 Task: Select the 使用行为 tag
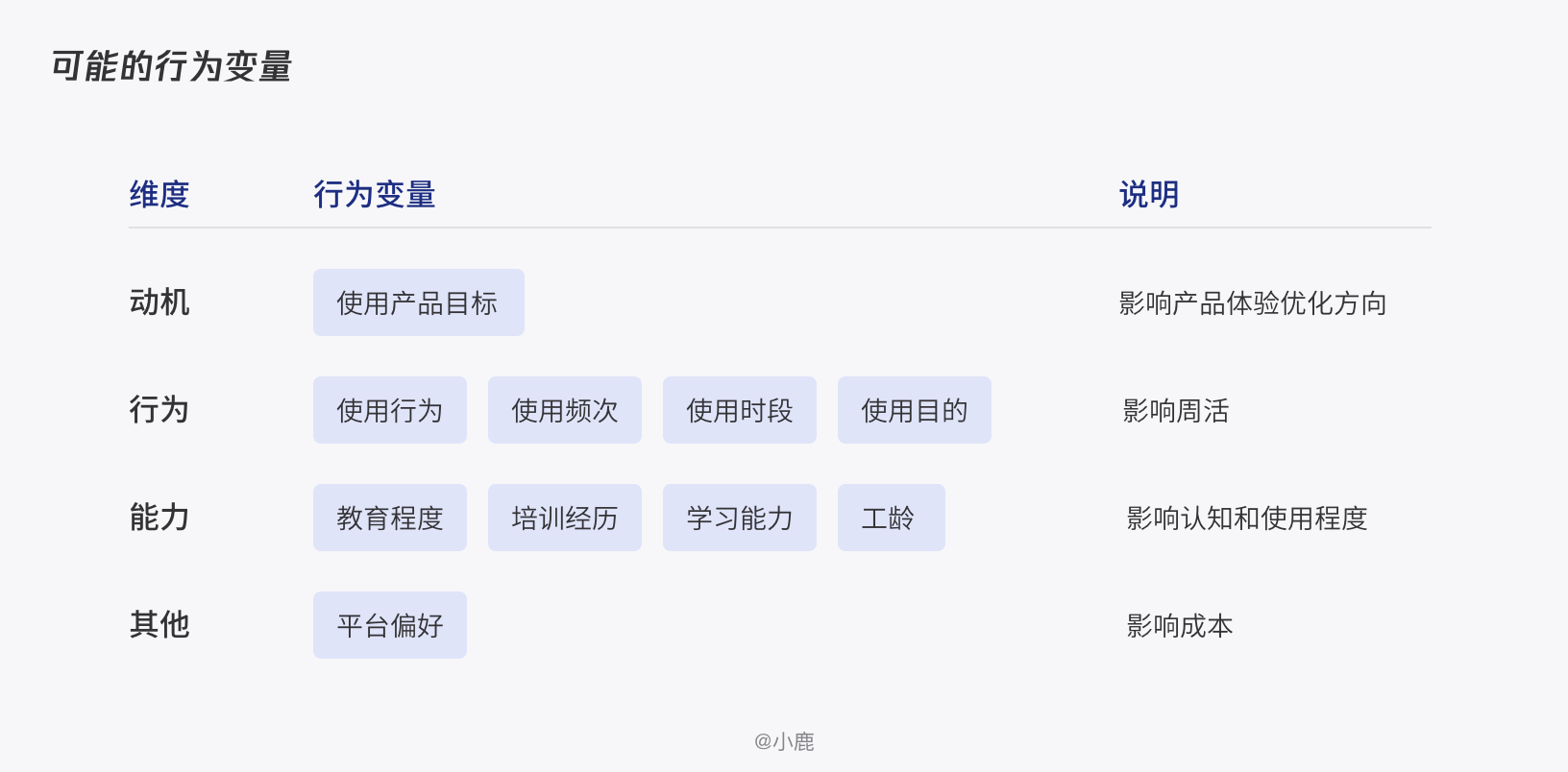tap(389, 410)
